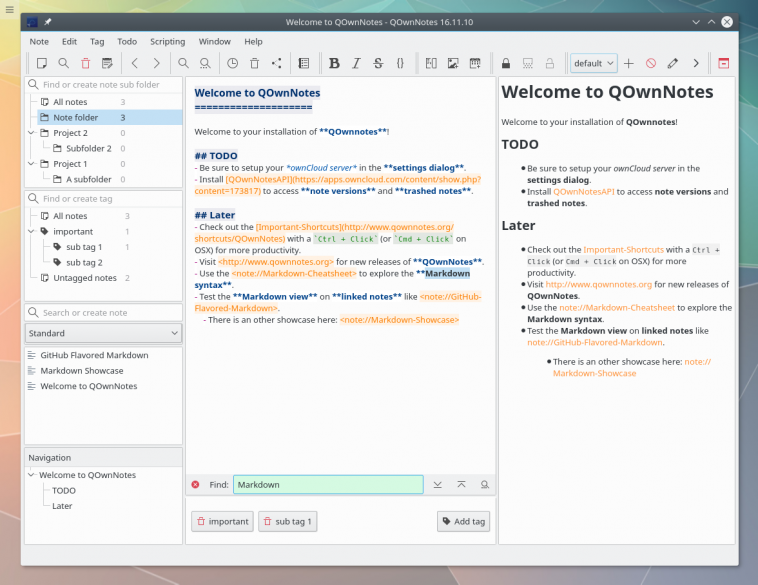Click the Find text field containing Markdown

[x=327, y=485]
